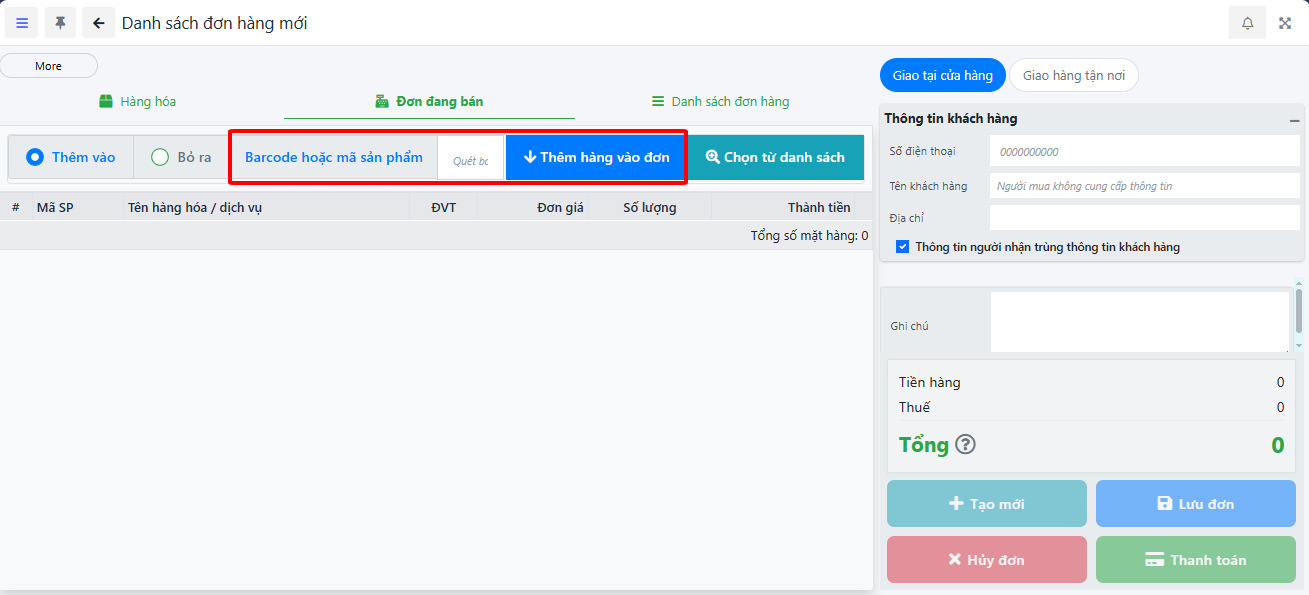The image size is (1309, 595).
Task: Click the pin icon in header
Action: point(60,23)
